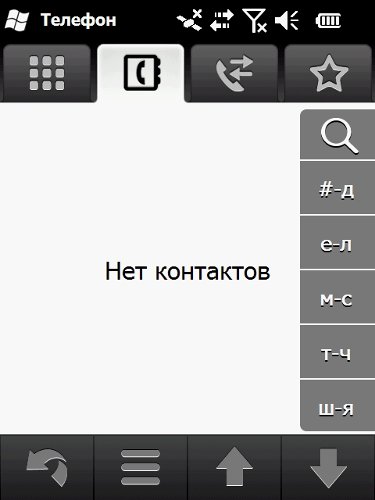The width and height of the screenshot is (375, 500).
Task: Tap the data connection arrows icon
Action: (222, 21)
